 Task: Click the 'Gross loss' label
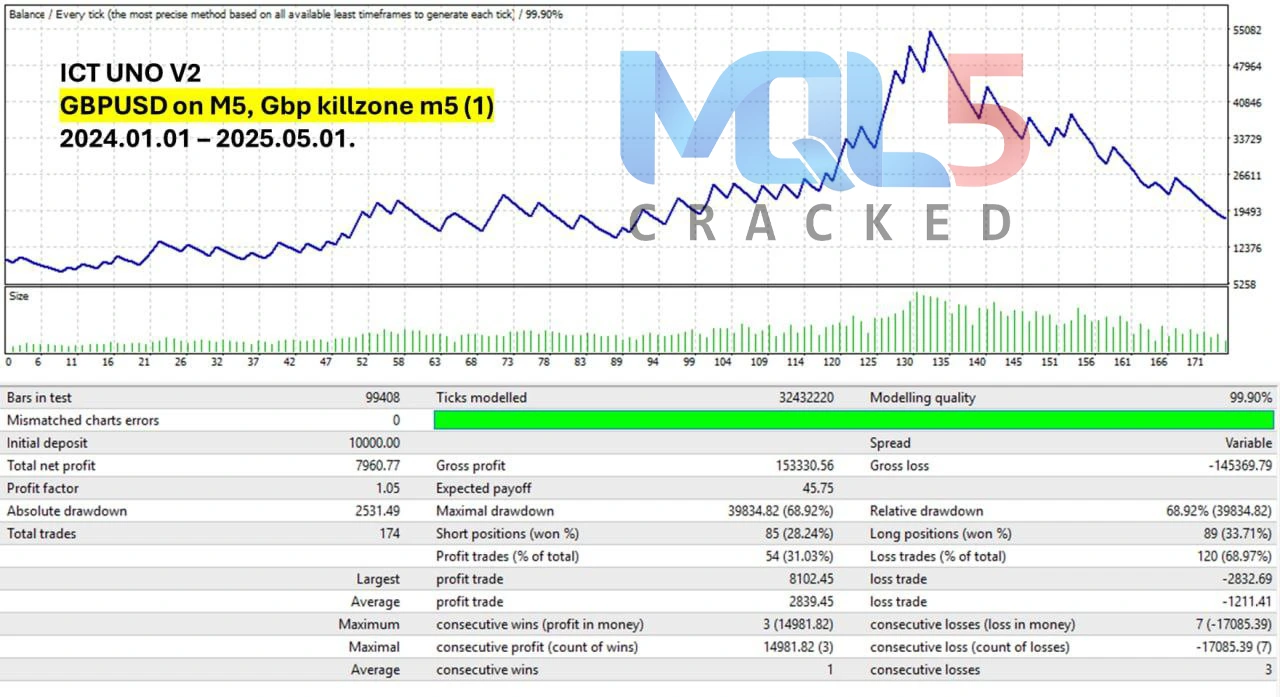[899, 465]
